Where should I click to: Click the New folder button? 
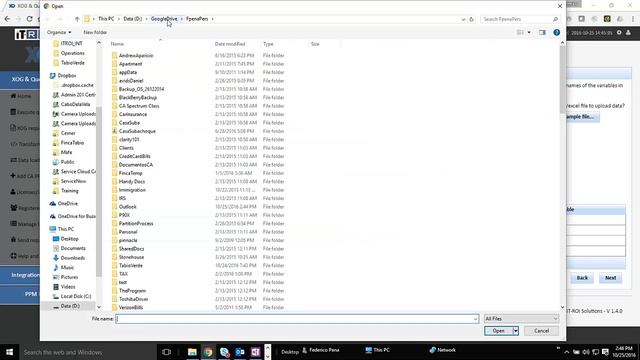95,32
